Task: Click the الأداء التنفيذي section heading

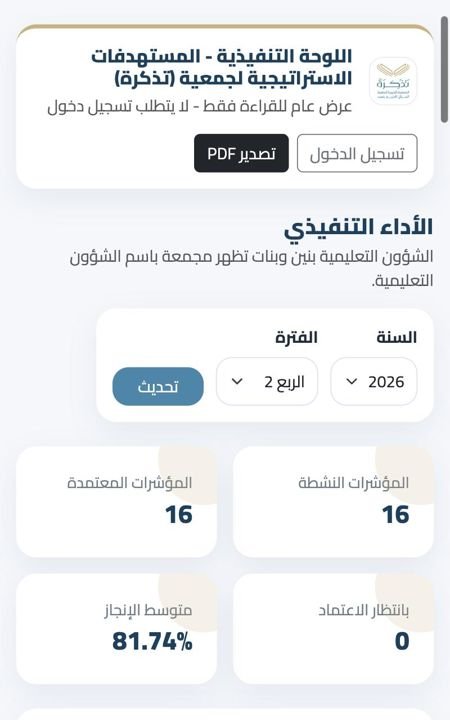Action: coord(358,228)
